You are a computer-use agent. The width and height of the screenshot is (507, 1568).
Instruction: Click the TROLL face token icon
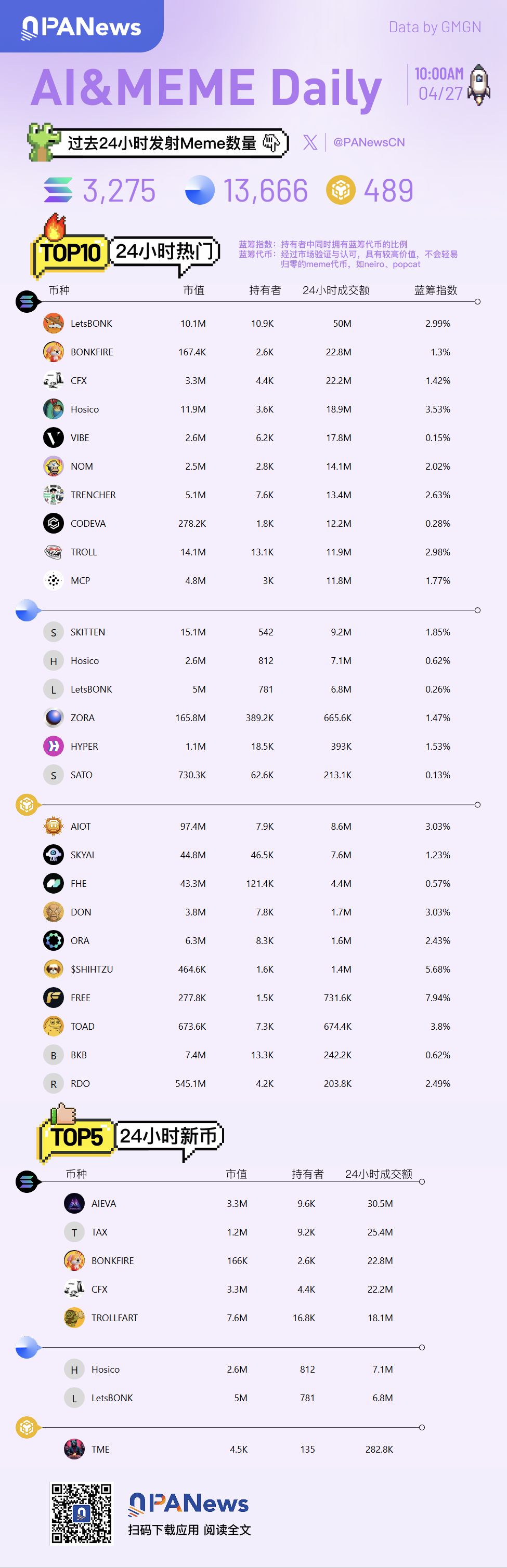tap(54, 552)
